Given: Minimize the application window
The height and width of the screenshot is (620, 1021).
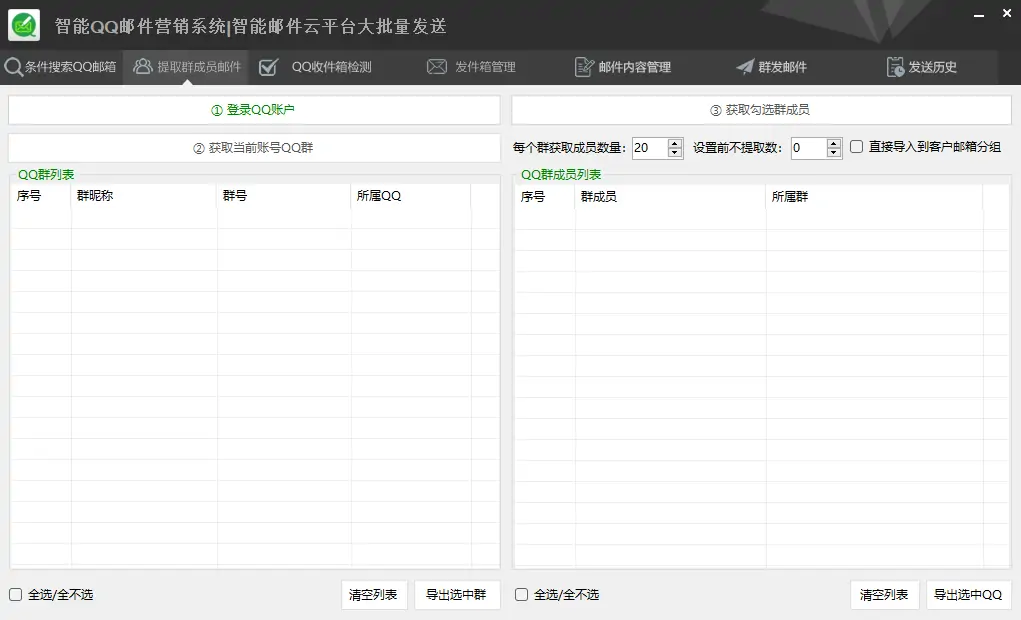Looking at the screenshot, I should pyautogui.click(x=979, y=14).
